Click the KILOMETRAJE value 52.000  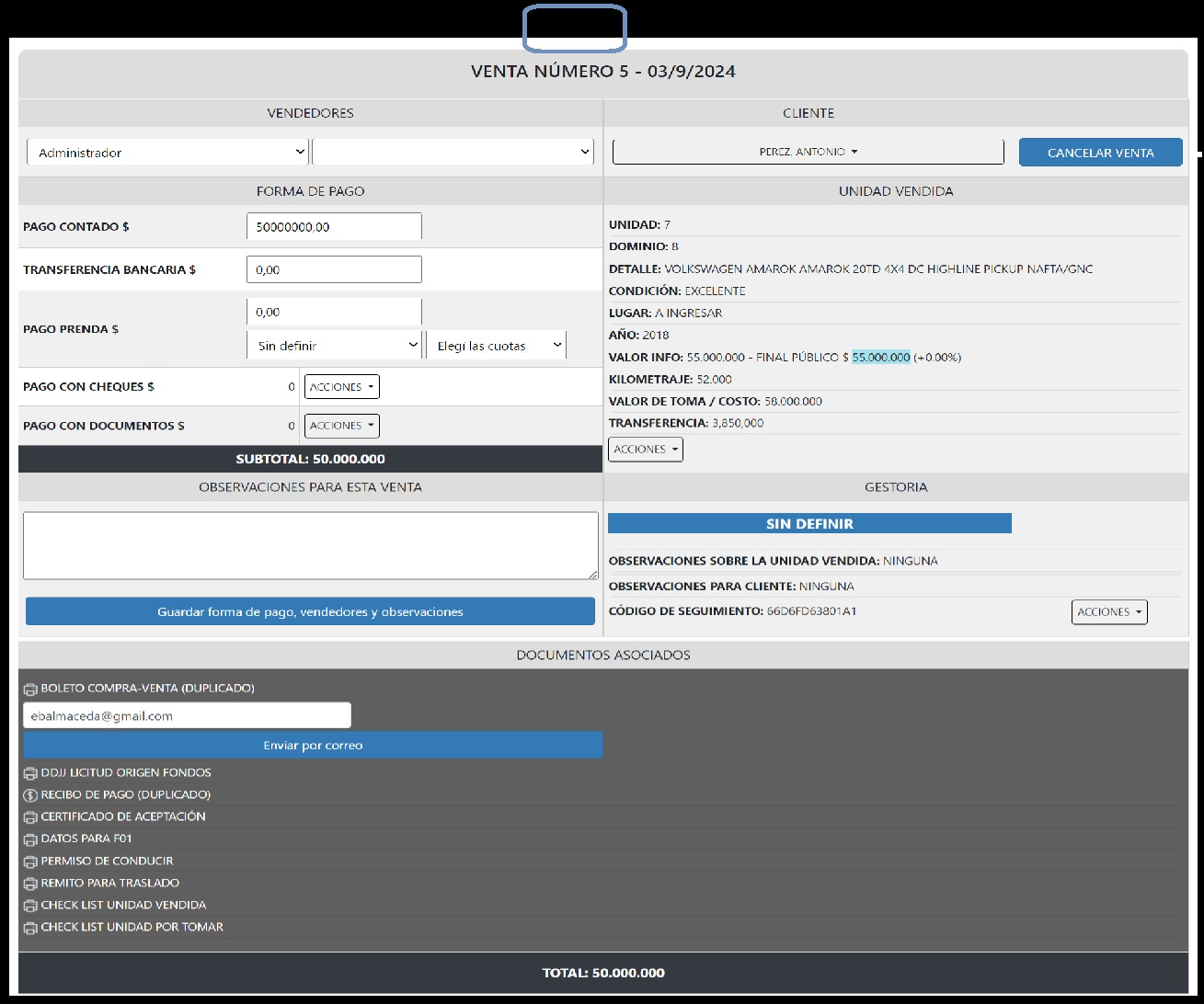point(714,380)
